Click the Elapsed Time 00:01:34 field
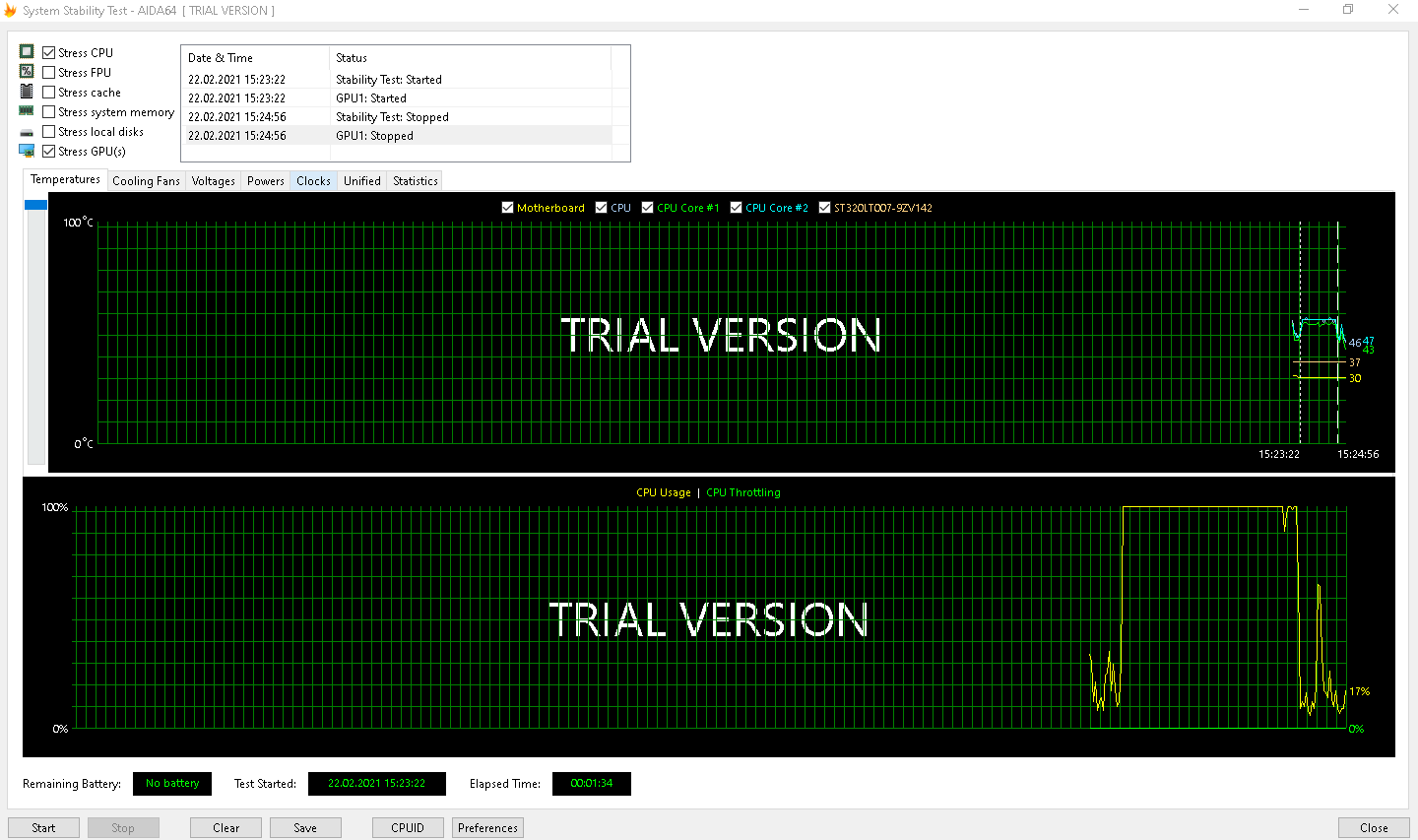This screenshot has height=840, width=1418. coord(592,784)
